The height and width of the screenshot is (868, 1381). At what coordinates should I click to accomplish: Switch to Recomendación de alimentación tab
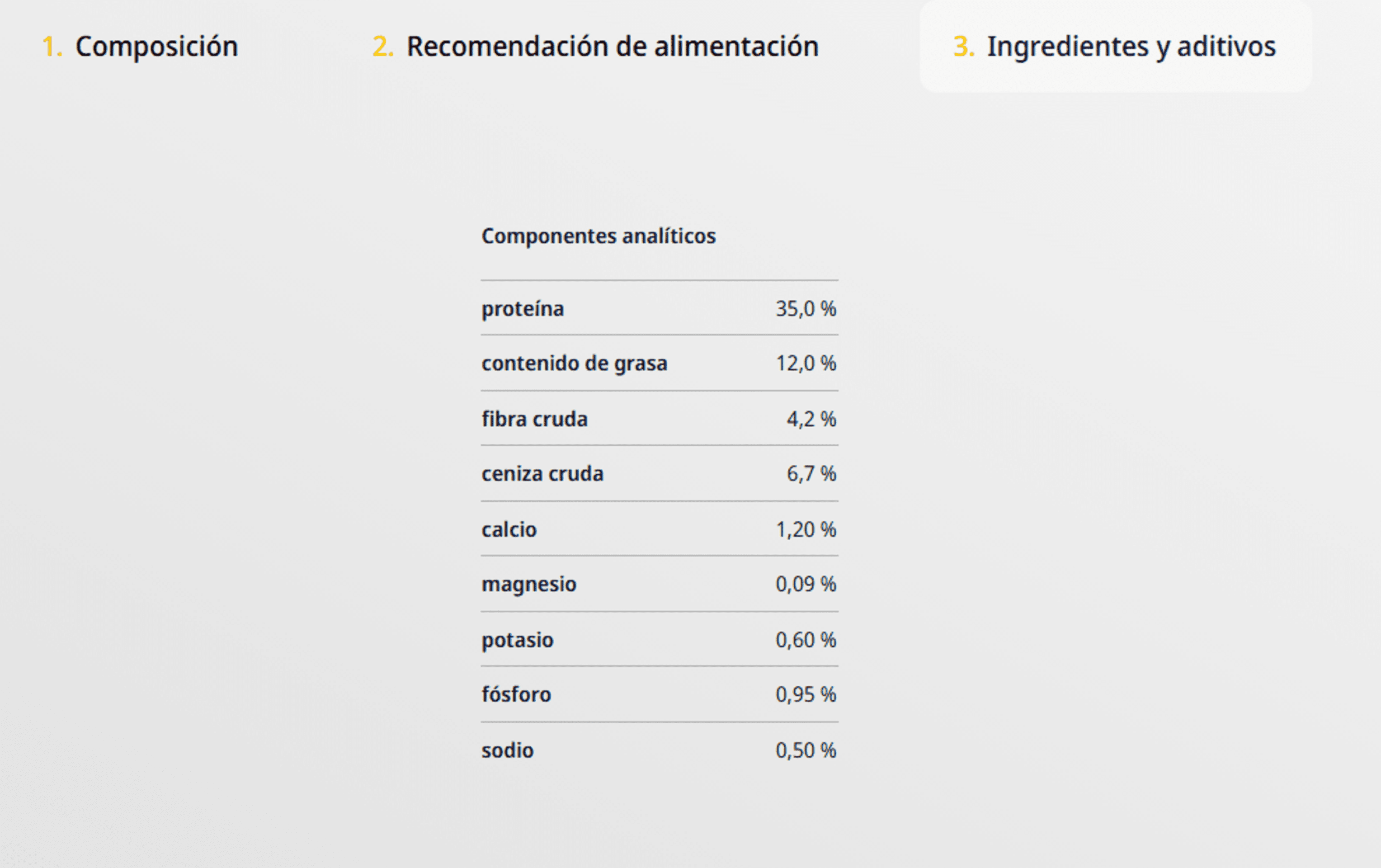(x=595, y=47)
